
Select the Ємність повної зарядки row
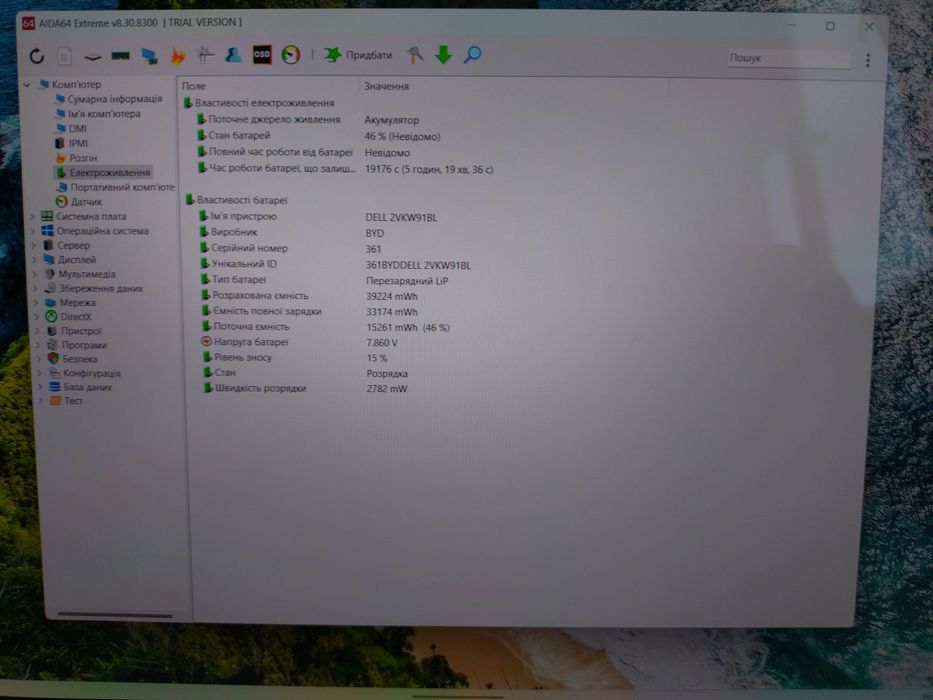tap(309, 311)
